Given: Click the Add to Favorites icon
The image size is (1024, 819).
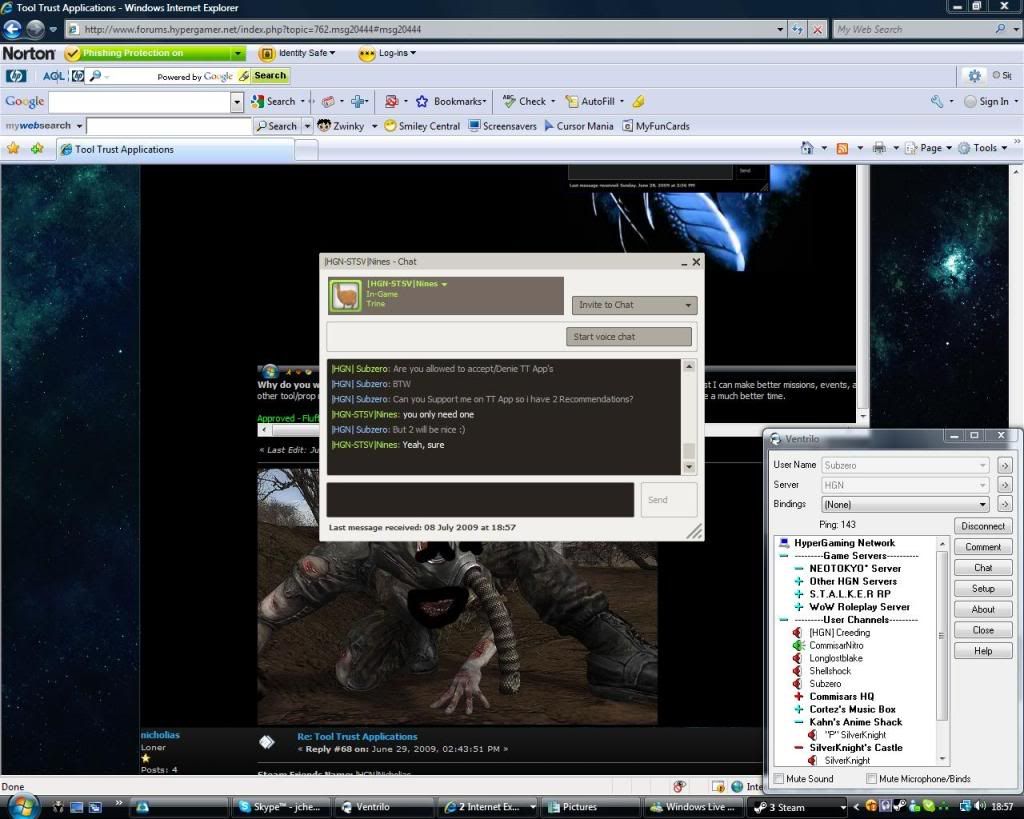Looking at the screenshot, I should point(37,149).
